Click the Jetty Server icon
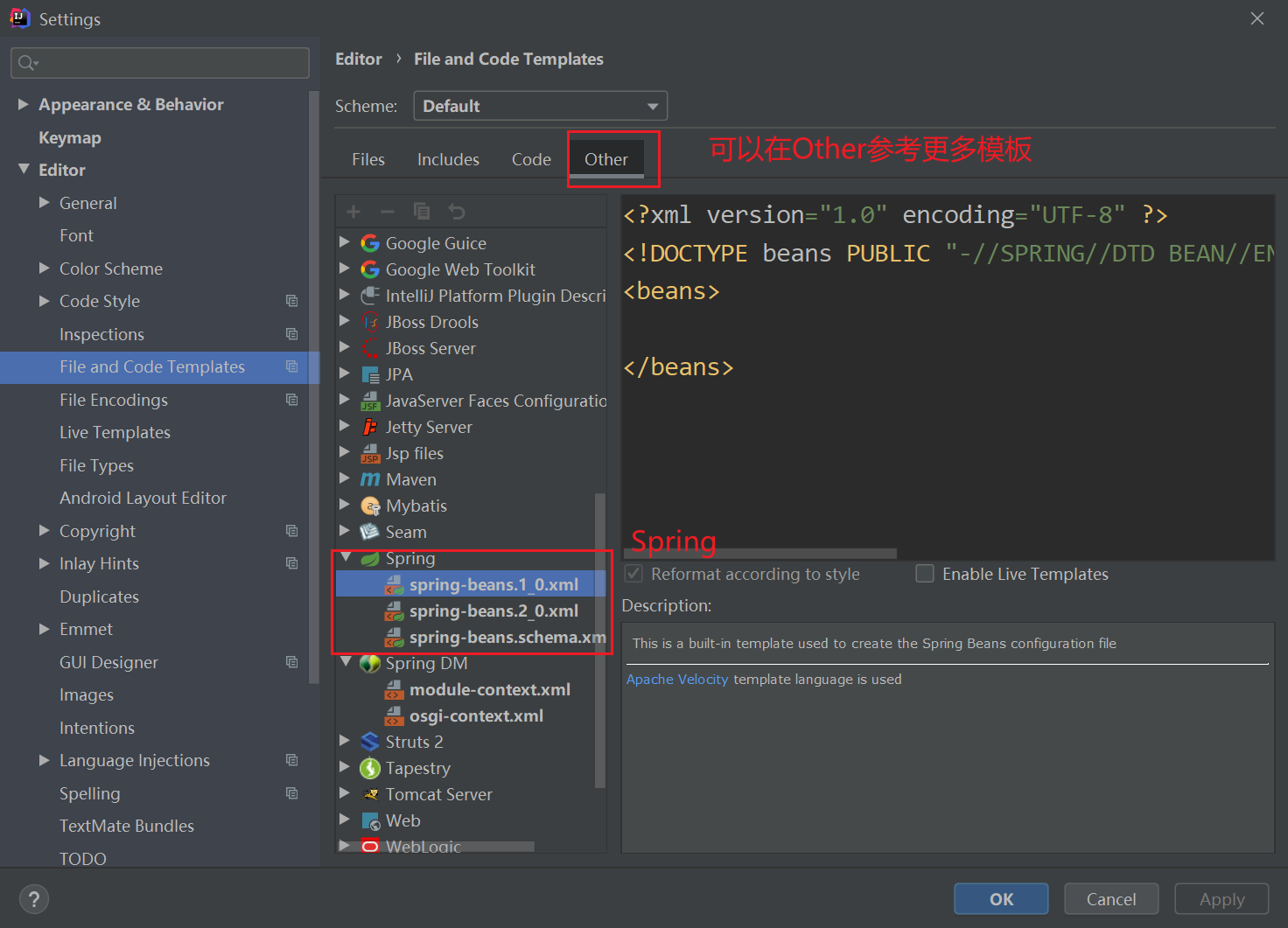The width and height of the screenshot is (1288, 928). pos(370,427)
